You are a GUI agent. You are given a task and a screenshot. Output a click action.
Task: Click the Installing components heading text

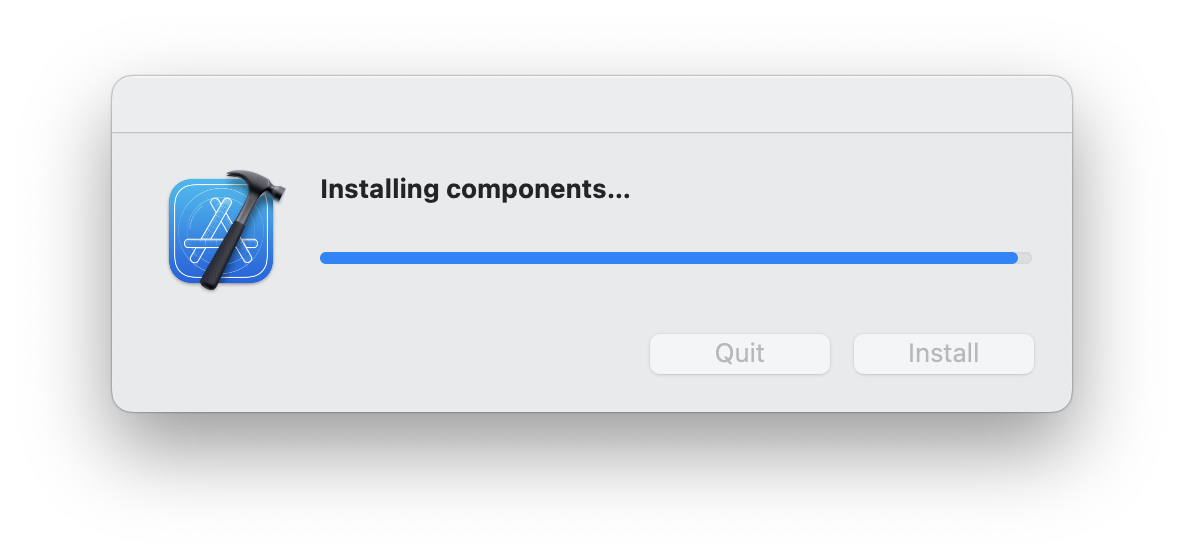click(x=475, y=189)
